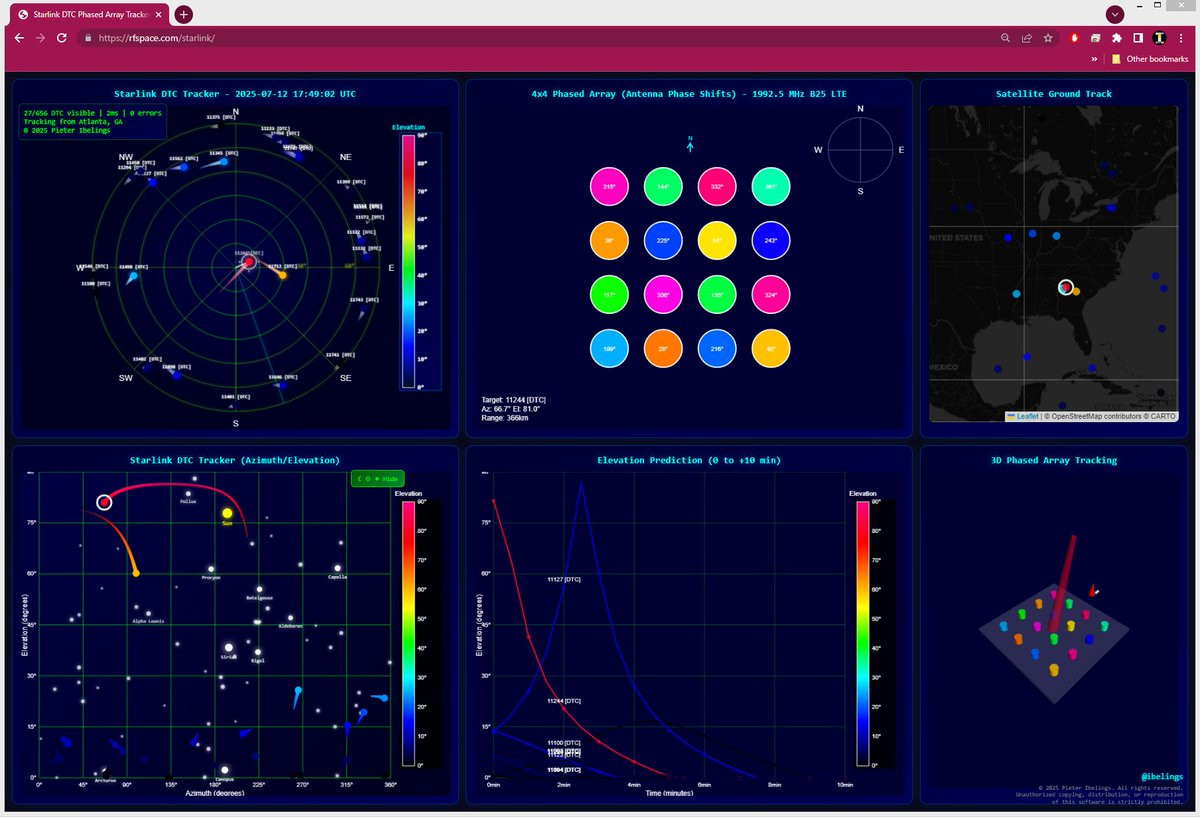This screenshot has width=1200, height=817.
Task: Click the Sirius star marker
Action: click(229, 648)
